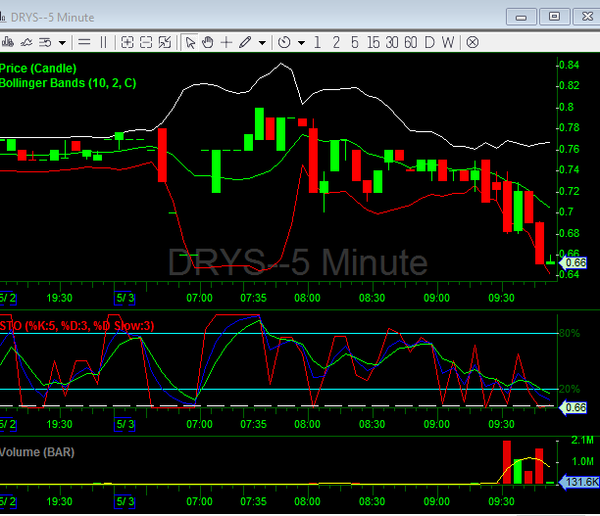Image resolution: width=600 pixels, height=516 pixels.
Task: Click the vertical lines toolbar icon
Action: 103,42
